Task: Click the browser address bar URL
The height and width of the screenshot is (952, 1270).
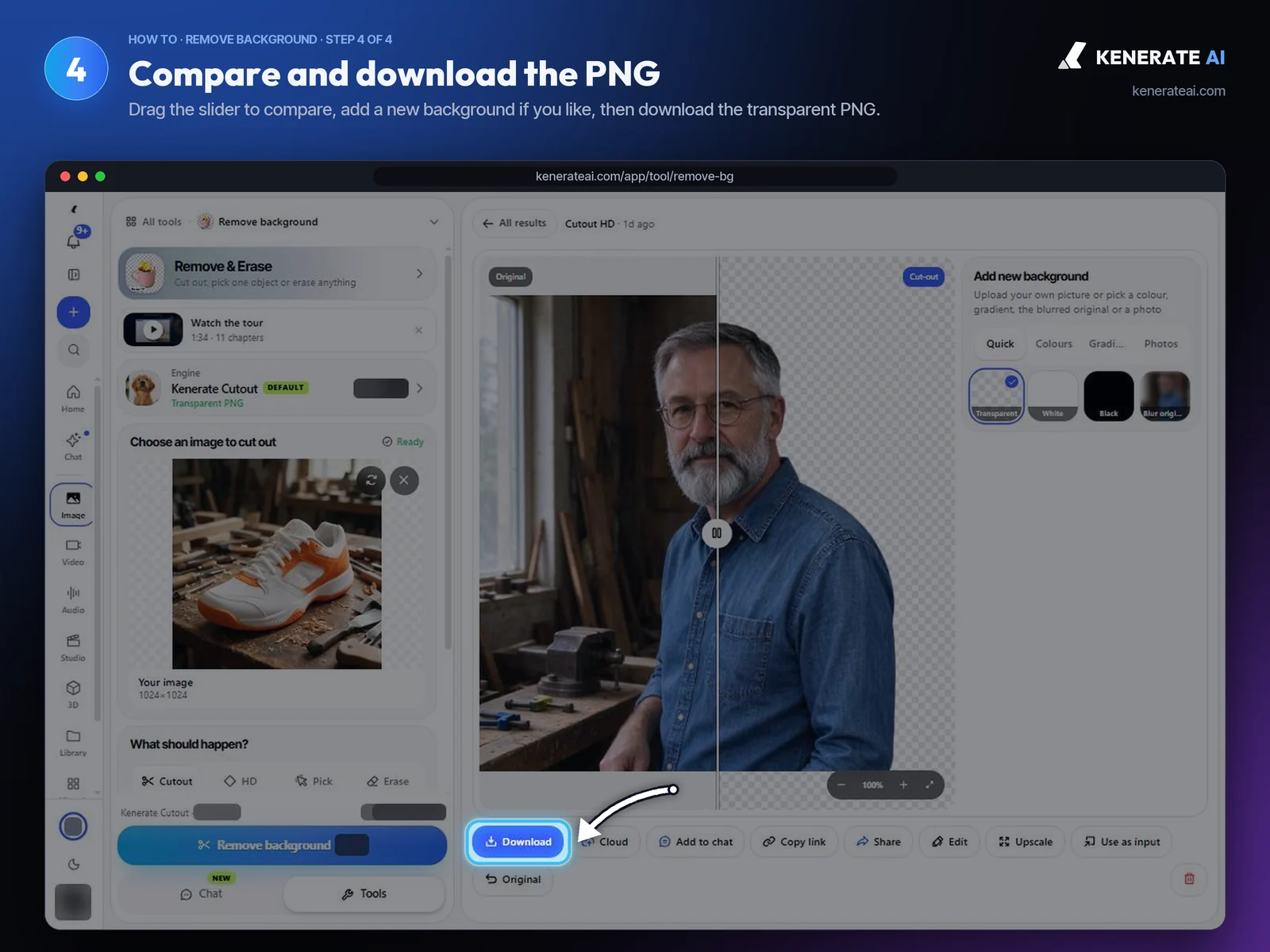Action: (x=635, y=176)
